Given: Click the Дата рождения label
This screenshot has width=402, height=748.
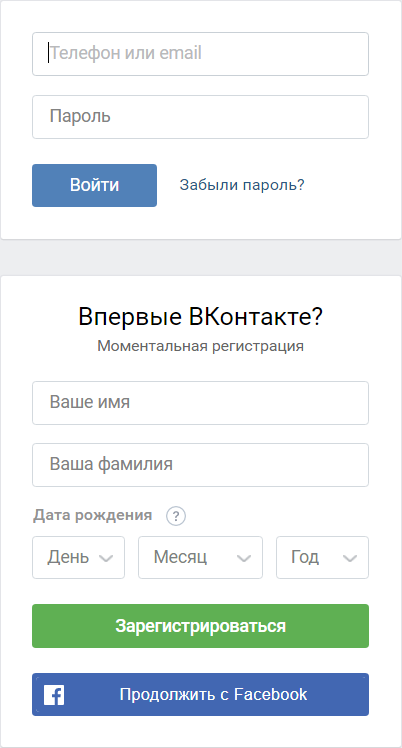Looking at the screenshot, I should click(93, 516).
